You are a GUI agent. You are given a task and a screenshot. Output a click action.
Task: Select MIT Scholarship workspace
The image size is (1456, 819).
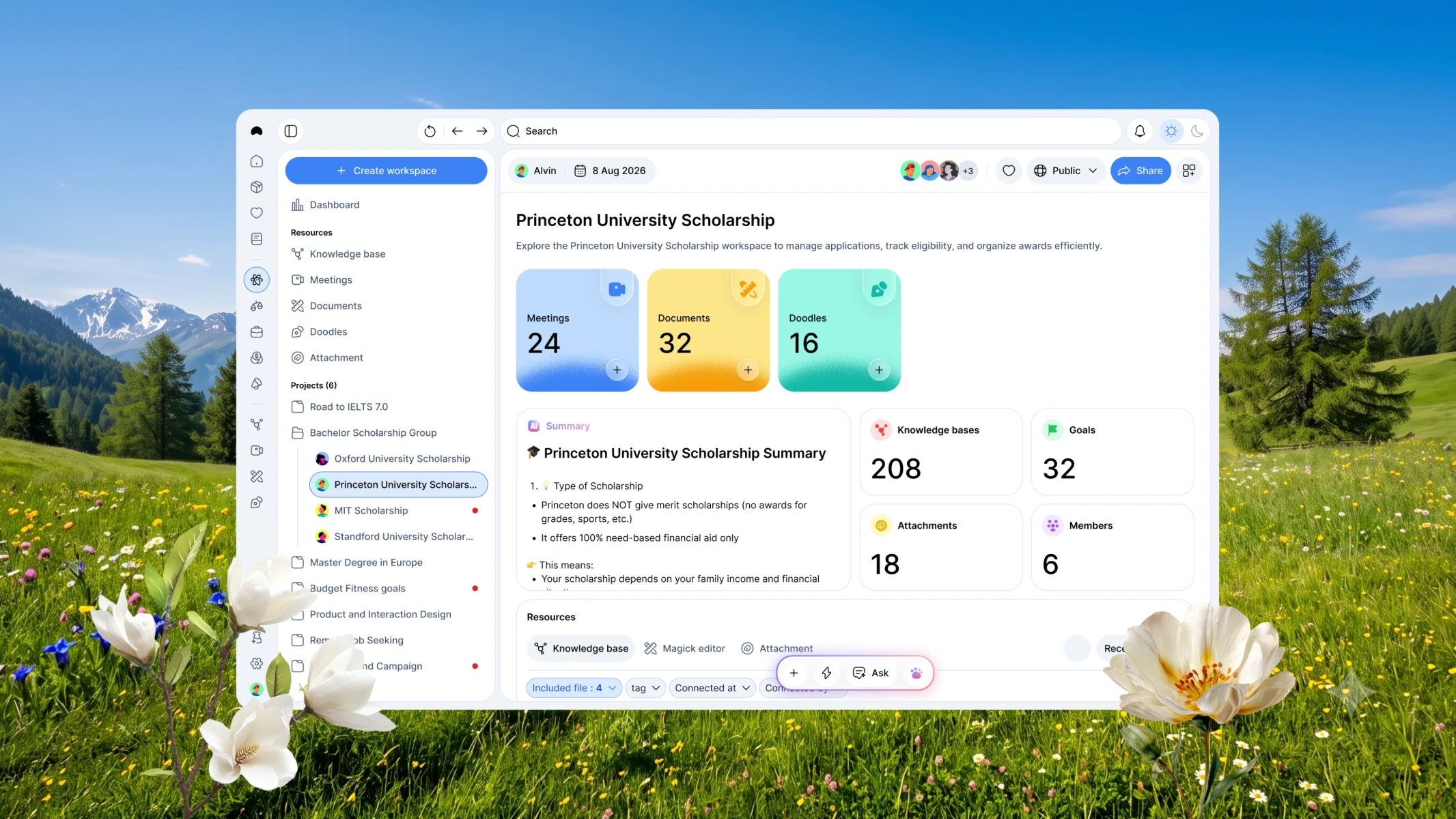click(x=398, y=511)
